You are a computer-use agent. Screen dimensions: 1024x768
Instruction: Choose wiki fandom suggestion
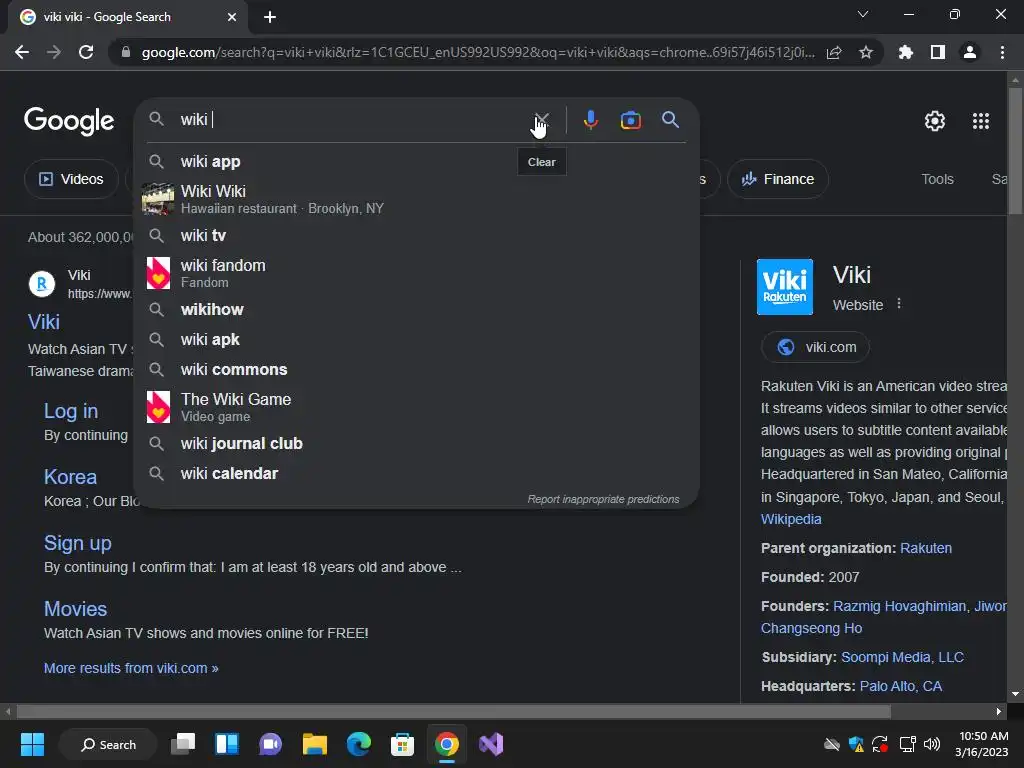click(416, 273)
